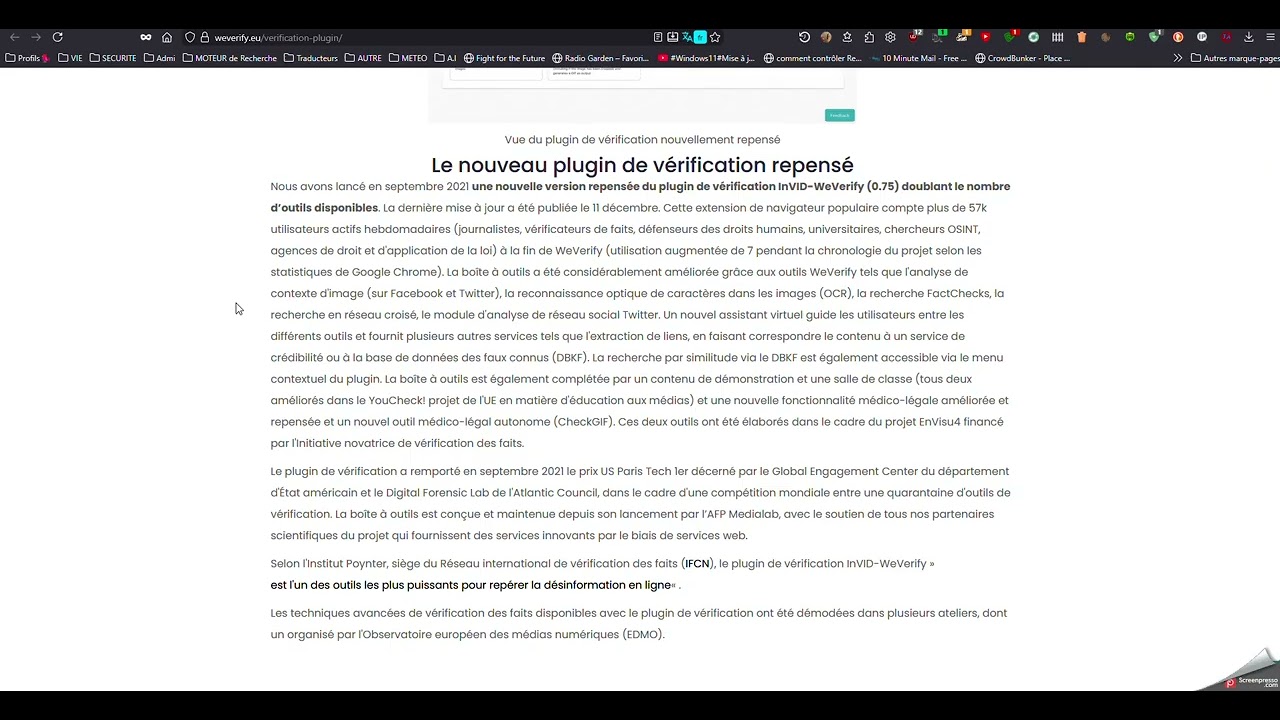Open Autres marque-pages folder
Screen dimensions: 1280x720
click(1235, 58)
